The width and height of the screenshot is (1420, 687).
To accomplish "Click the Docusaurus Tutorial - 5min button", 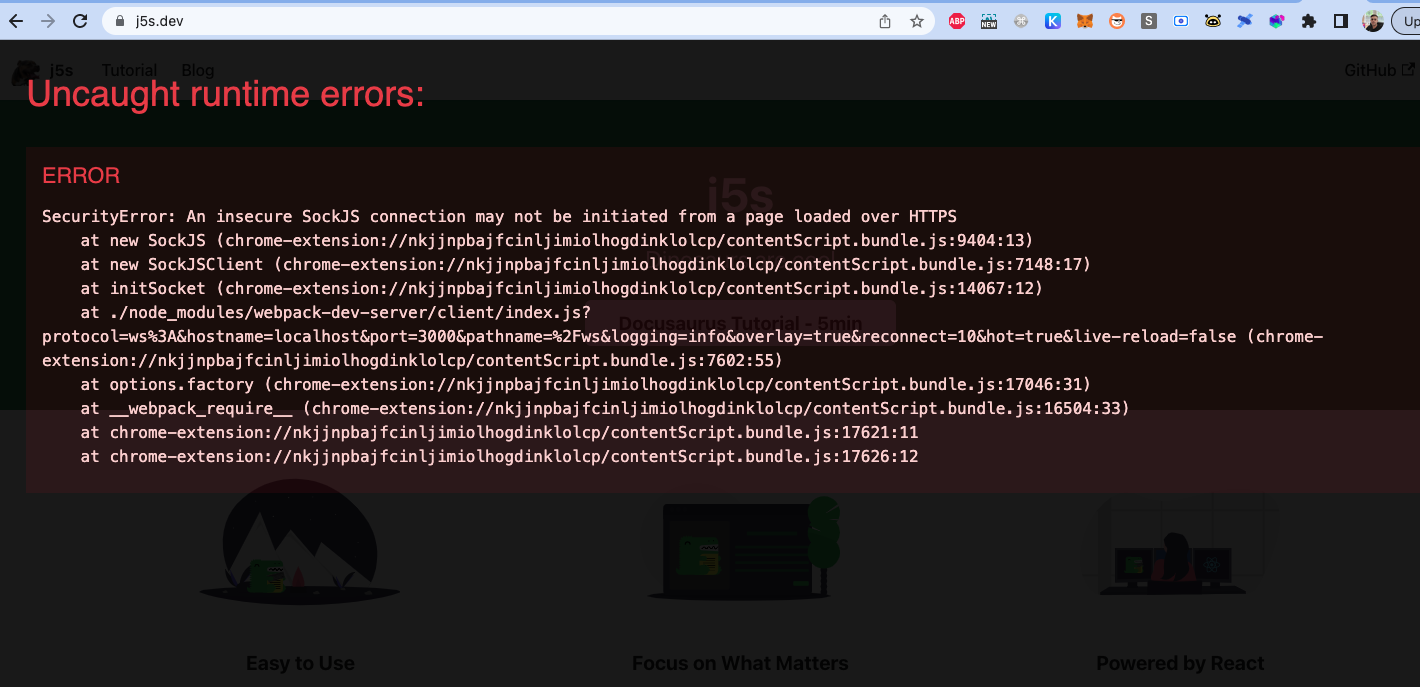I will [x=740, y=323].
